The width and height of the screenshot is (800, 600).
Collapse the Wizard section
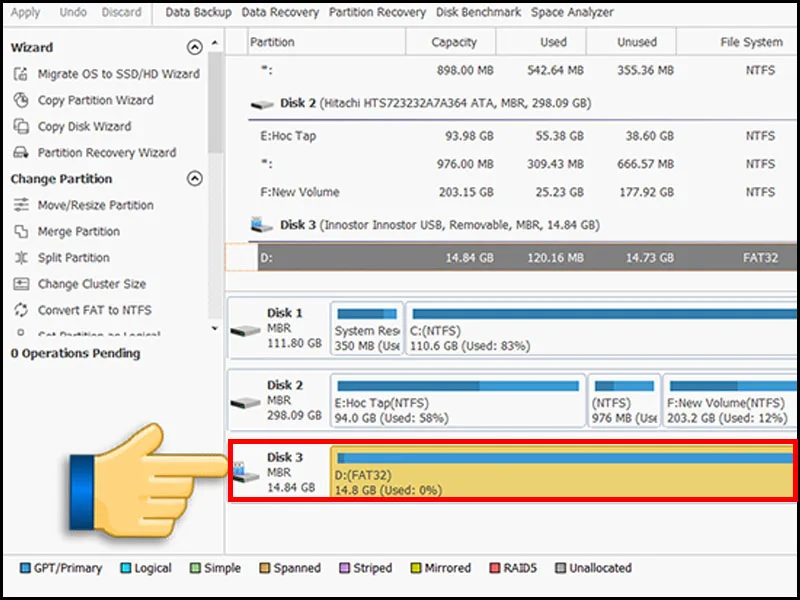194,47
